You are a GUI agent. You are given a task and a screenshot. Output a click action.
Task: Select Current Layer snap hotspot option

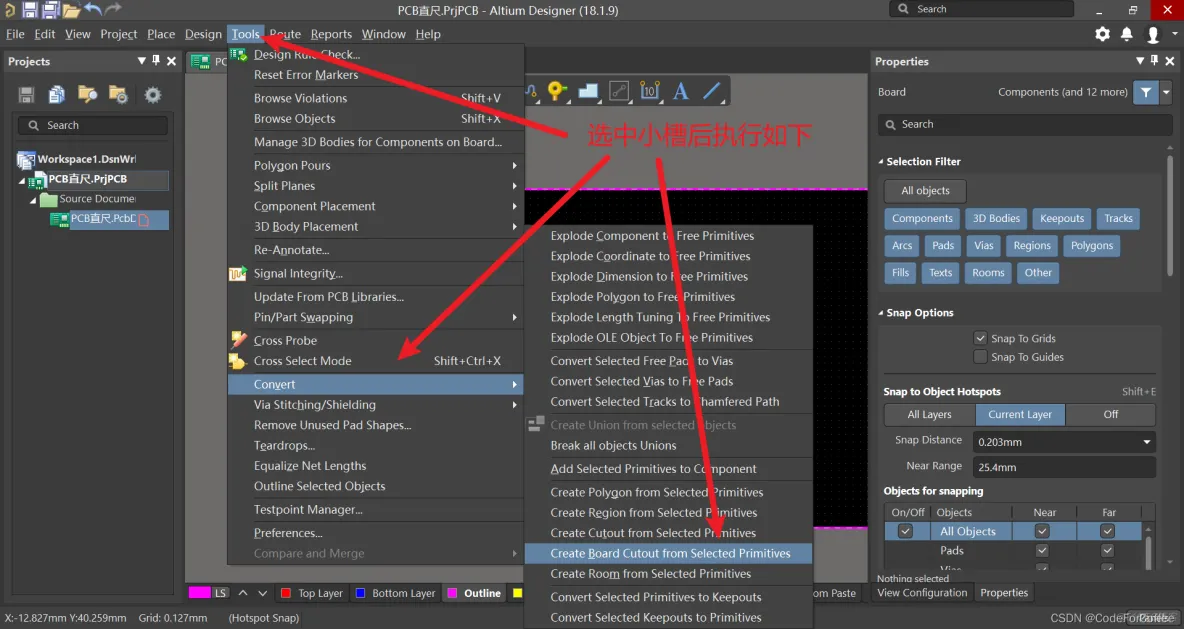(1020, 415)
